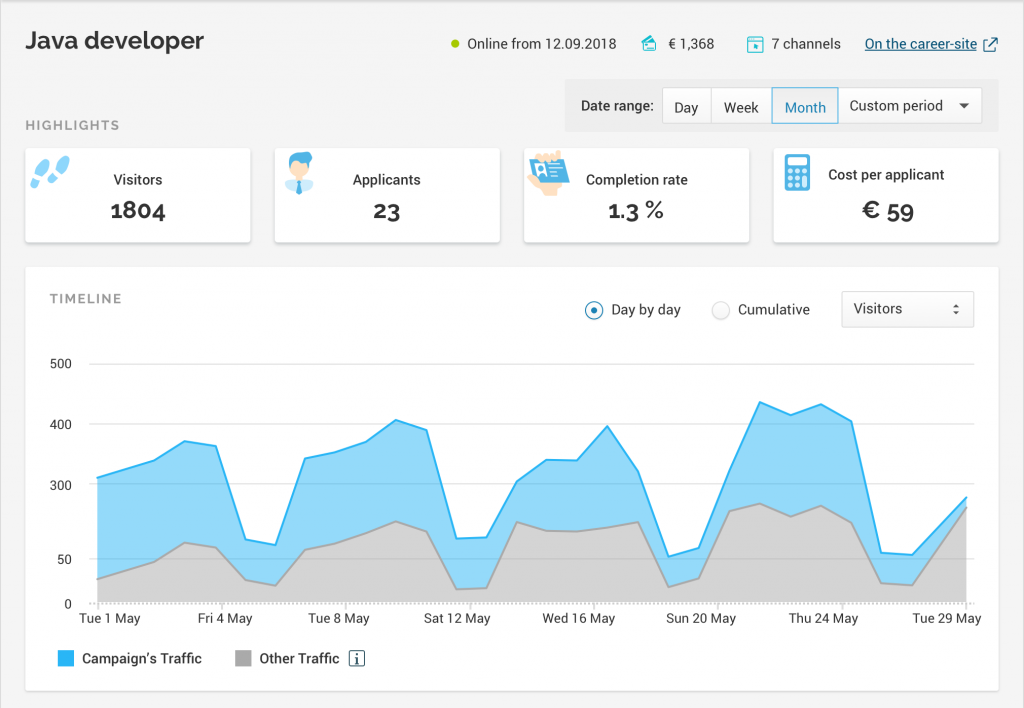
Task: Open the external link icon
Action: click(x=991, y=44)
